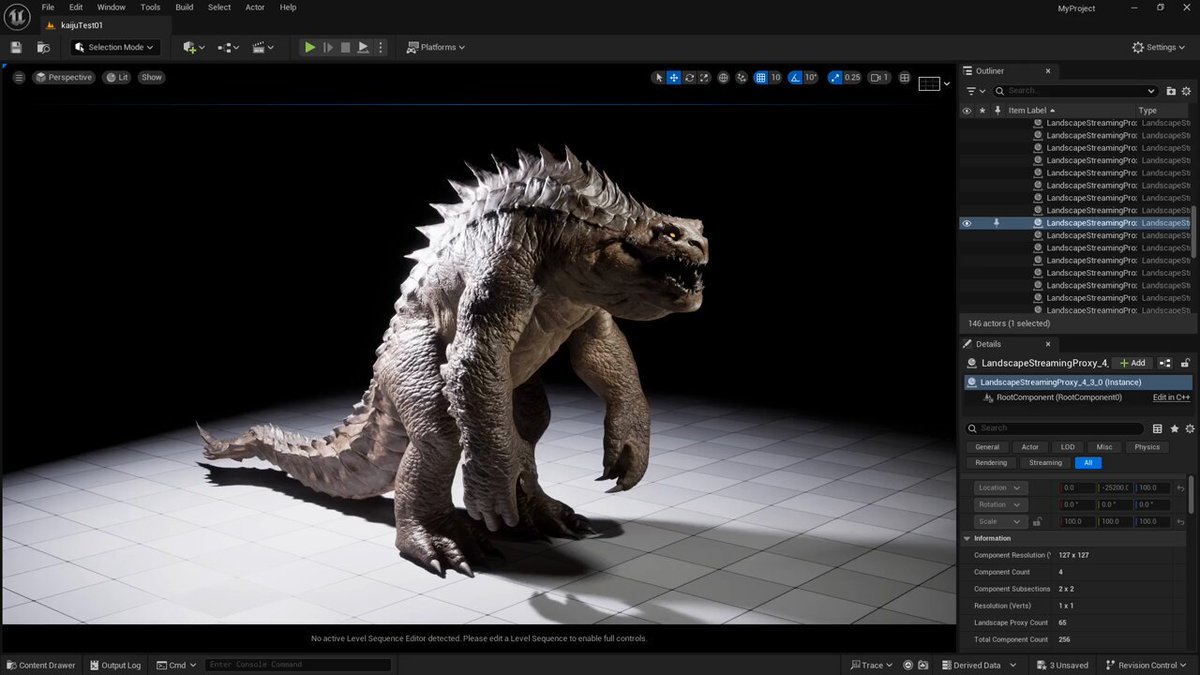This screenshot has width=1200, height=675.
Task: Collapse the Information section
Action: coord(968,538)
